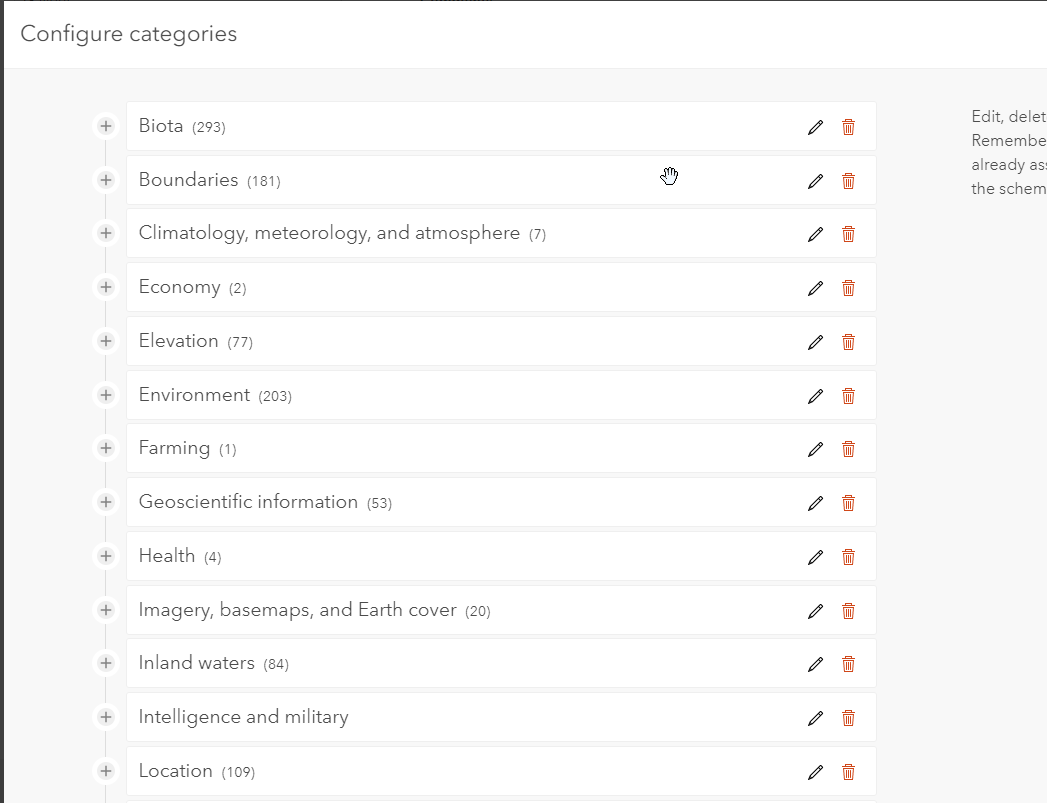Viewport: 1047px width, 803px height.
Task: Edit the Health category
Action: click(x=815, y=557)
